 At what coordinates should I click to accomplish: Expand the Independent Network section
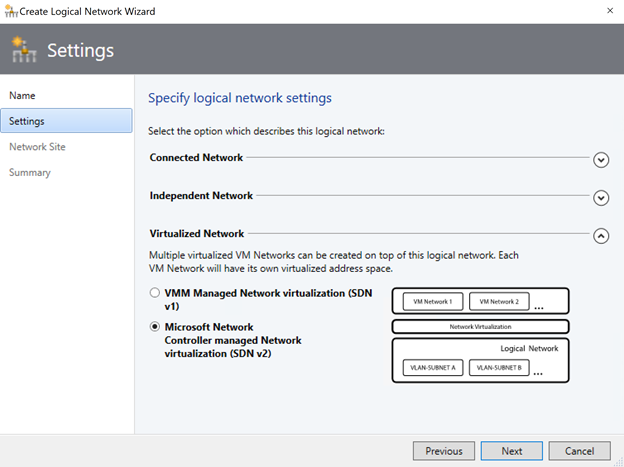coord(601,198)
